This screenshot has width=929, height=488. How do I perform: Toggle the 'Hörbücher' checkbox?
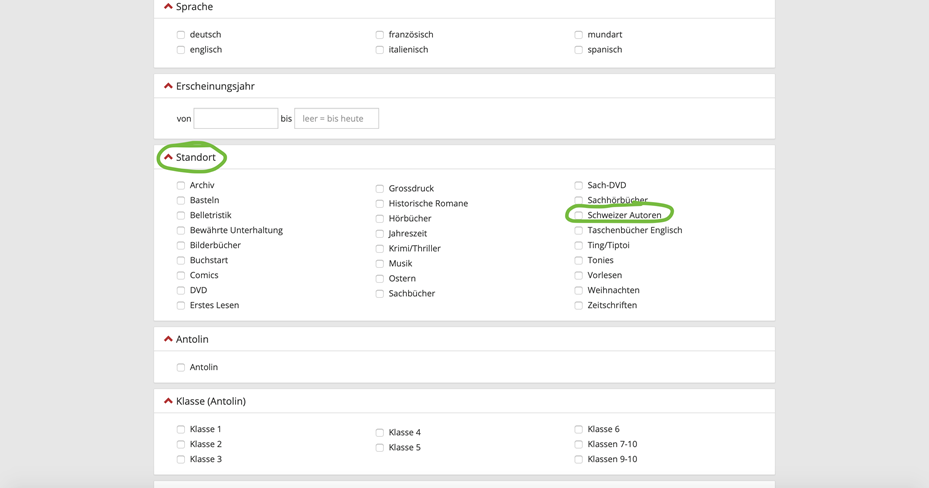click(x=380, y=219)
